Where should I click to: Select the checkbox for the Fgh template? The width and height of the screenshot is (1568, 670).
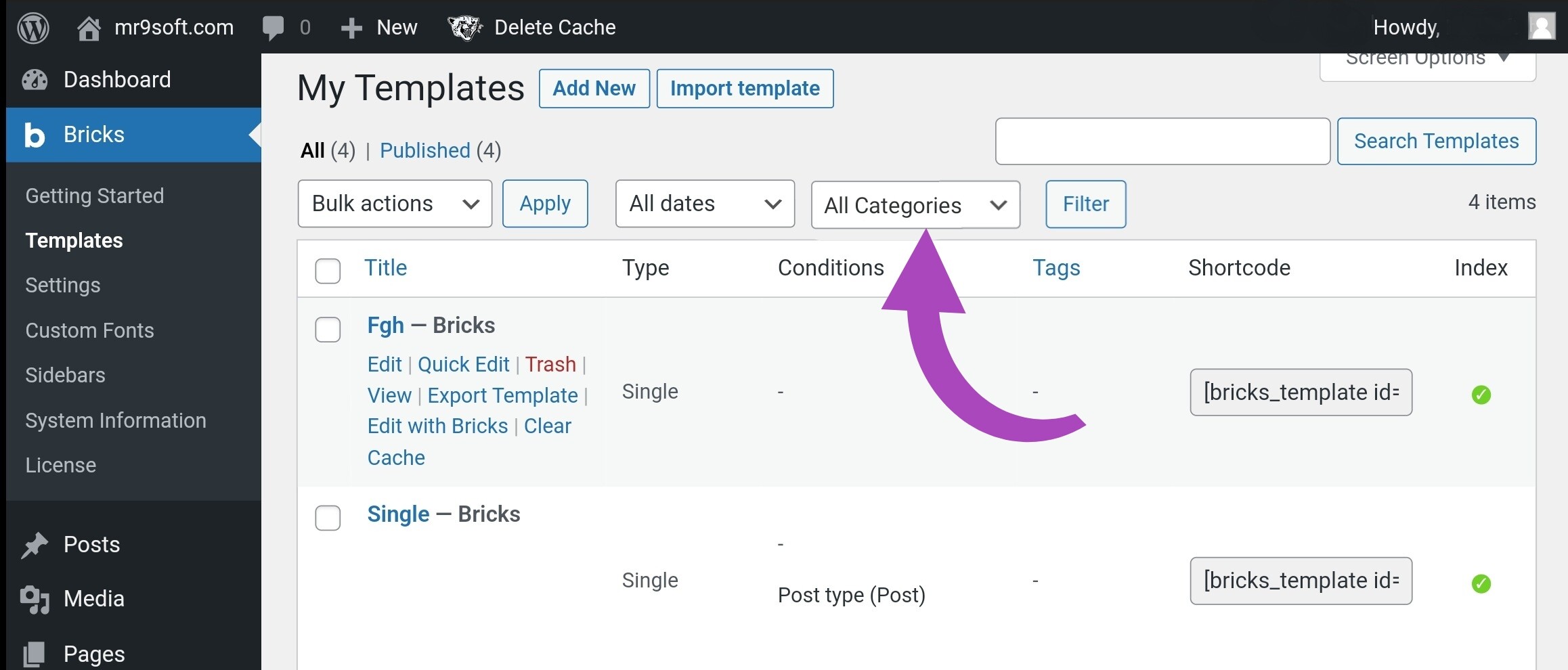[x=328, y=330]
